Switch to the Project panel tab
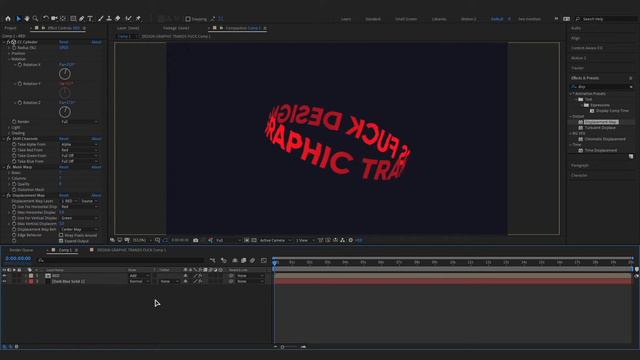Image resolution: width=640 pixels, height=360 pixels. coord(11,28)
